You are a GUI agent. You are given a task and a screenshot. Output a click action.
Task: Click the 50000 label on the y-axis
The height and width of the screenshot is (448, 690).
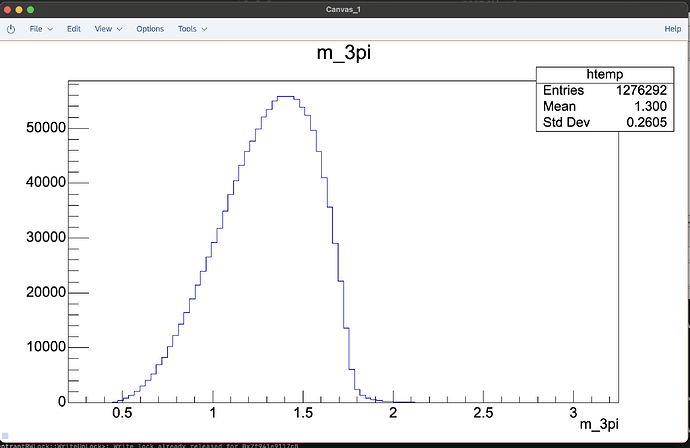pos(45,128)
